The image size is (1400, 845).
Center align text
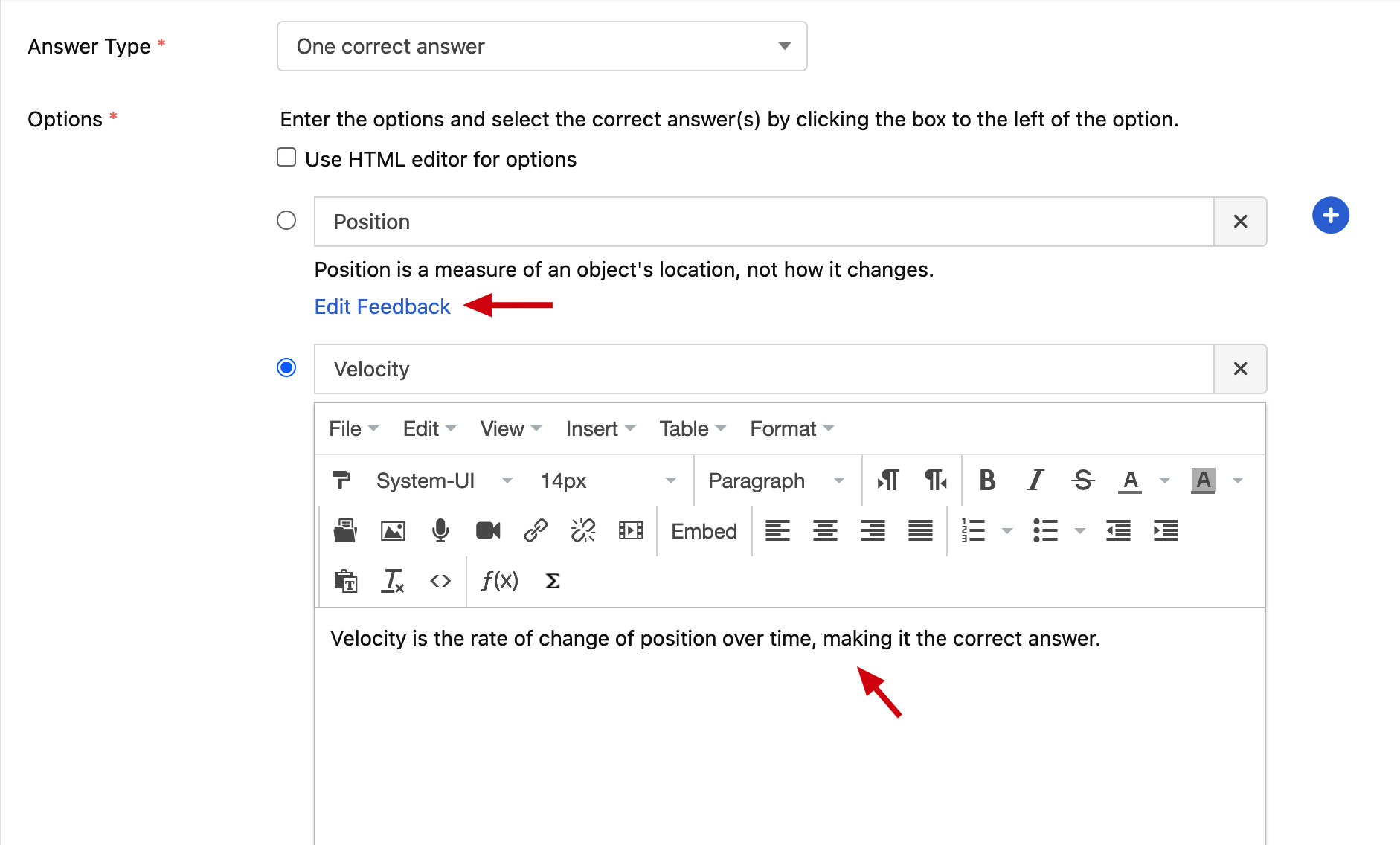click(825, 530)
